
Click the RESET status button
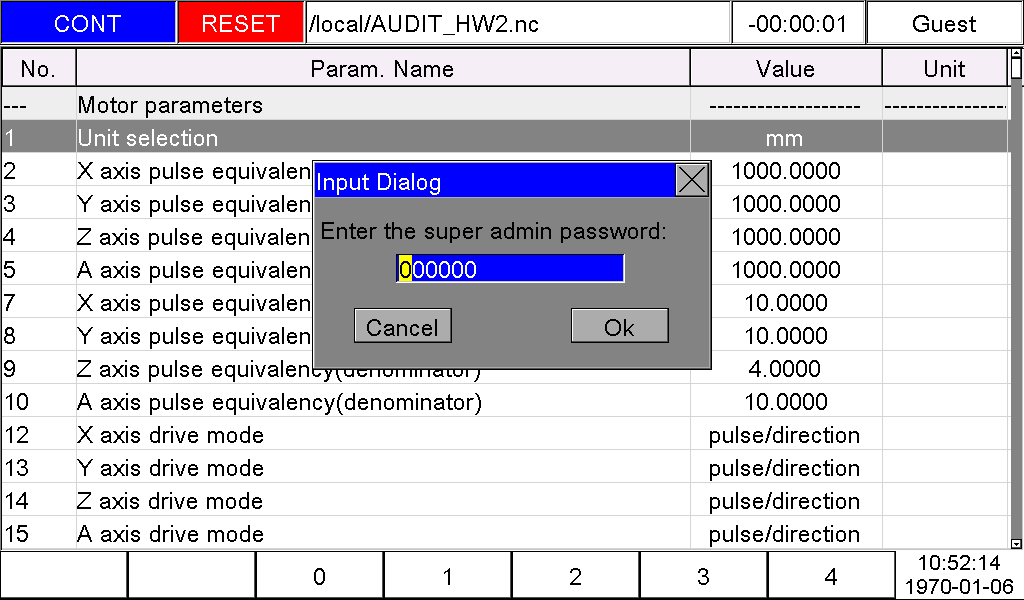point(240,23)
